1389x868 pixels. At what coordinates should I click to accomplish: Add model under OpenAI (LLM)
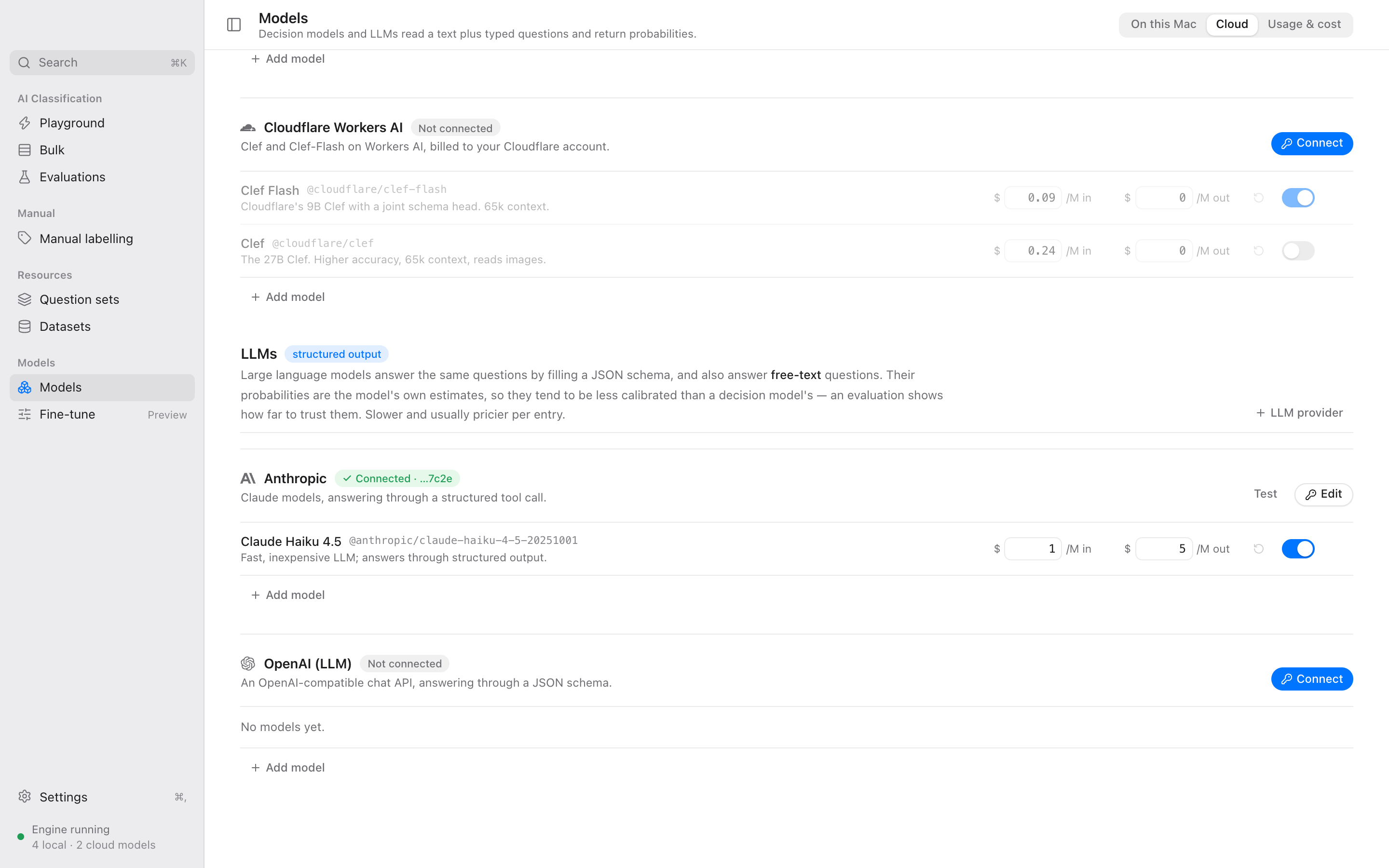coord(287,768)
